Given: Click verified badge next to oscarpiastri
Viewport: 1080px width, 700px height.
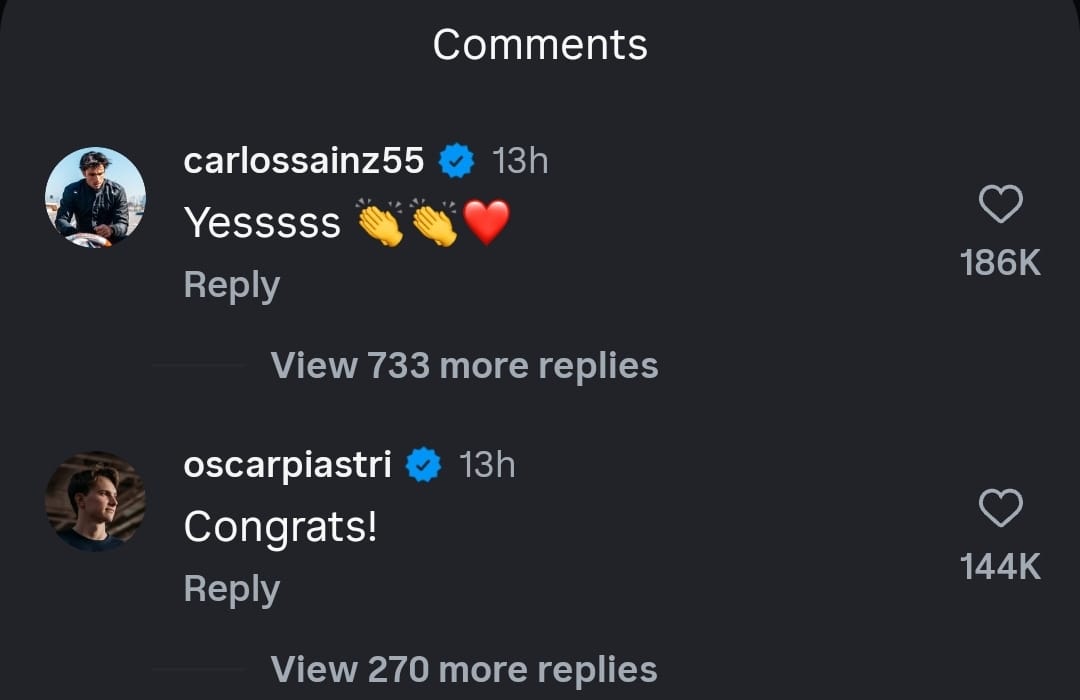Looking at the screenshot, I should point(424,465).
